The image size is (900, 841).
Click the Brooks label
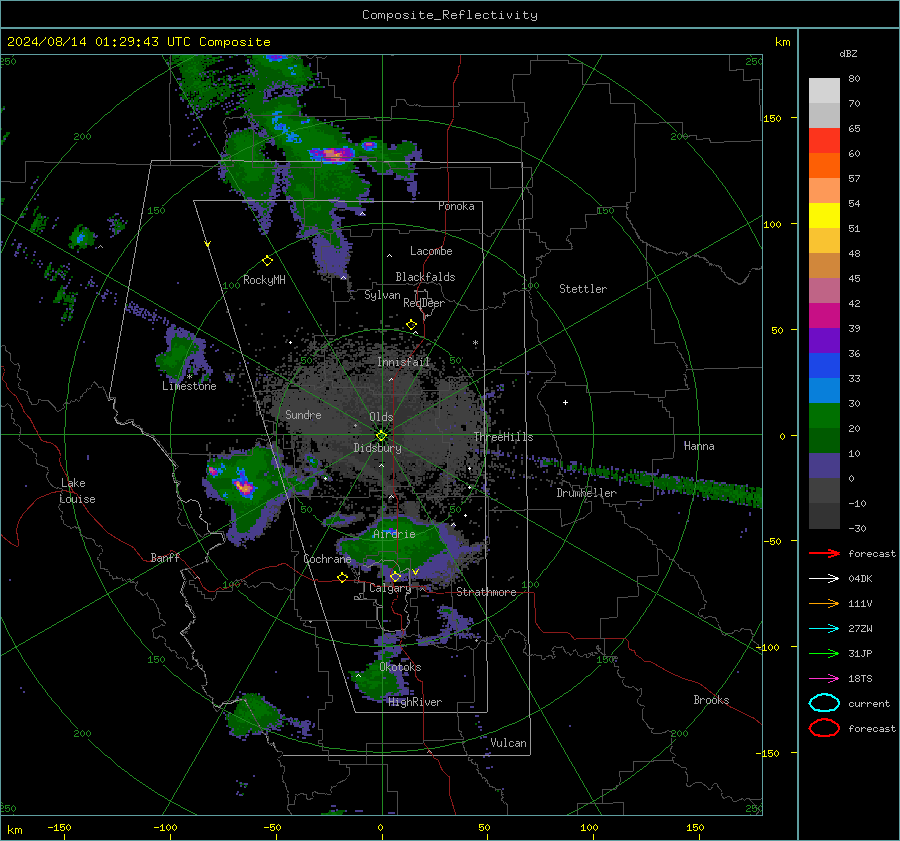[x=711, y=700]
